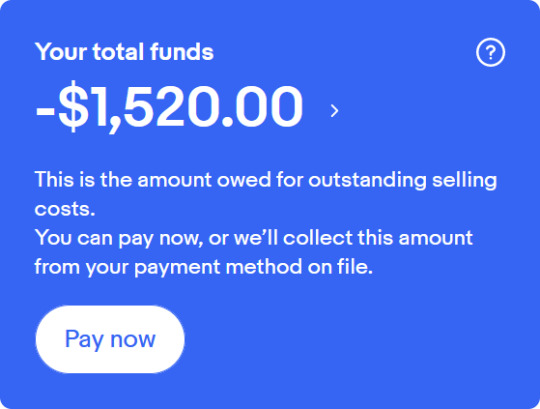
Task: Click the word "funds" in the title
Action: pyautogui.click(x=181, y=52)
